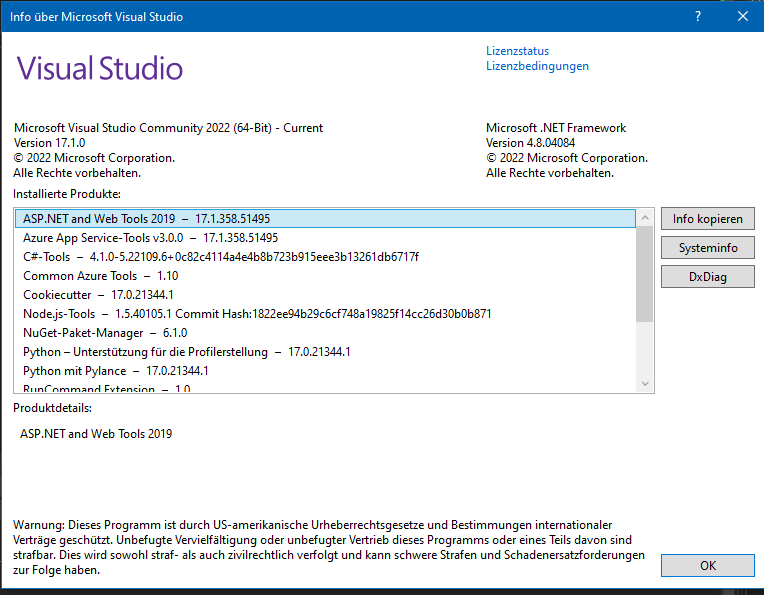Click product details text ASP.NET and Web Tools 2019
764x595 pixels.
pyautogui.click(x=96, y=434)
